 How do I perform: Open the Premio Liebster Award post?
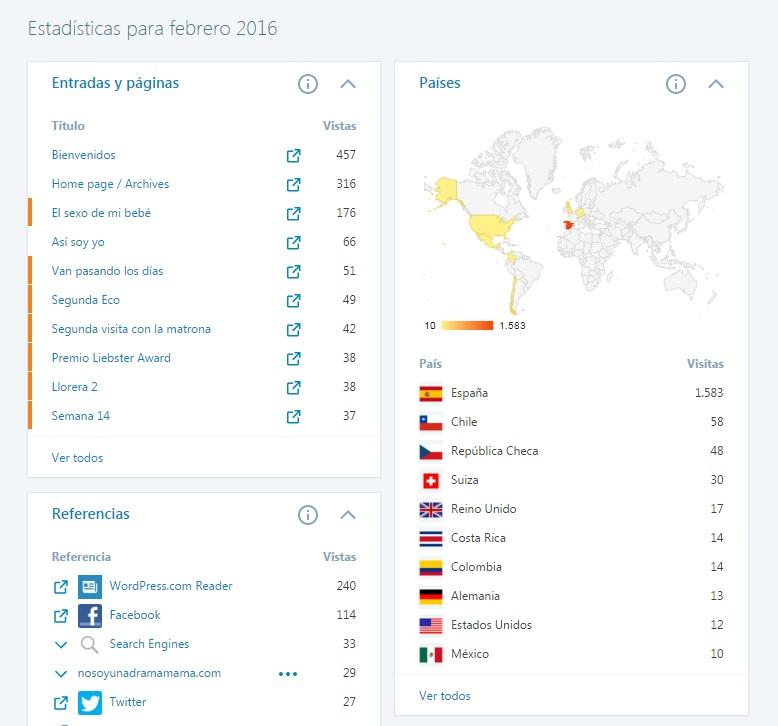tap(111, 358)
